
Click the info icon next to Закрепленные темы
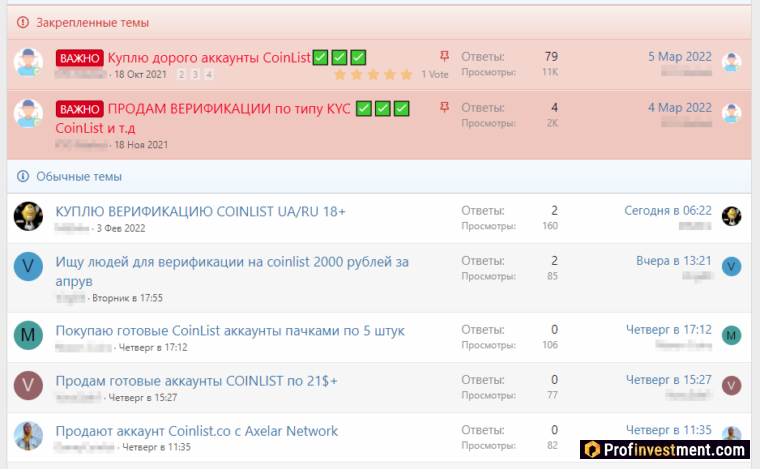(x=23, y=22)
